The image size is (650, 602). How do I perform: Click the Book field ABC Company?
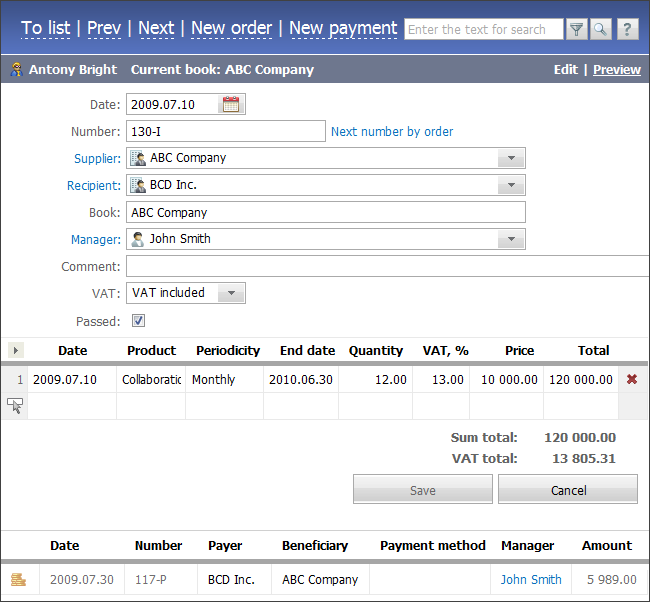[326, 212]
